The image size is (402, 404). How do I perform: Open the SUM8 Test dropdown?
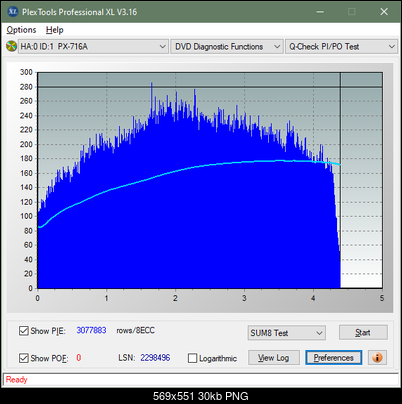click(x=287, y=333)
